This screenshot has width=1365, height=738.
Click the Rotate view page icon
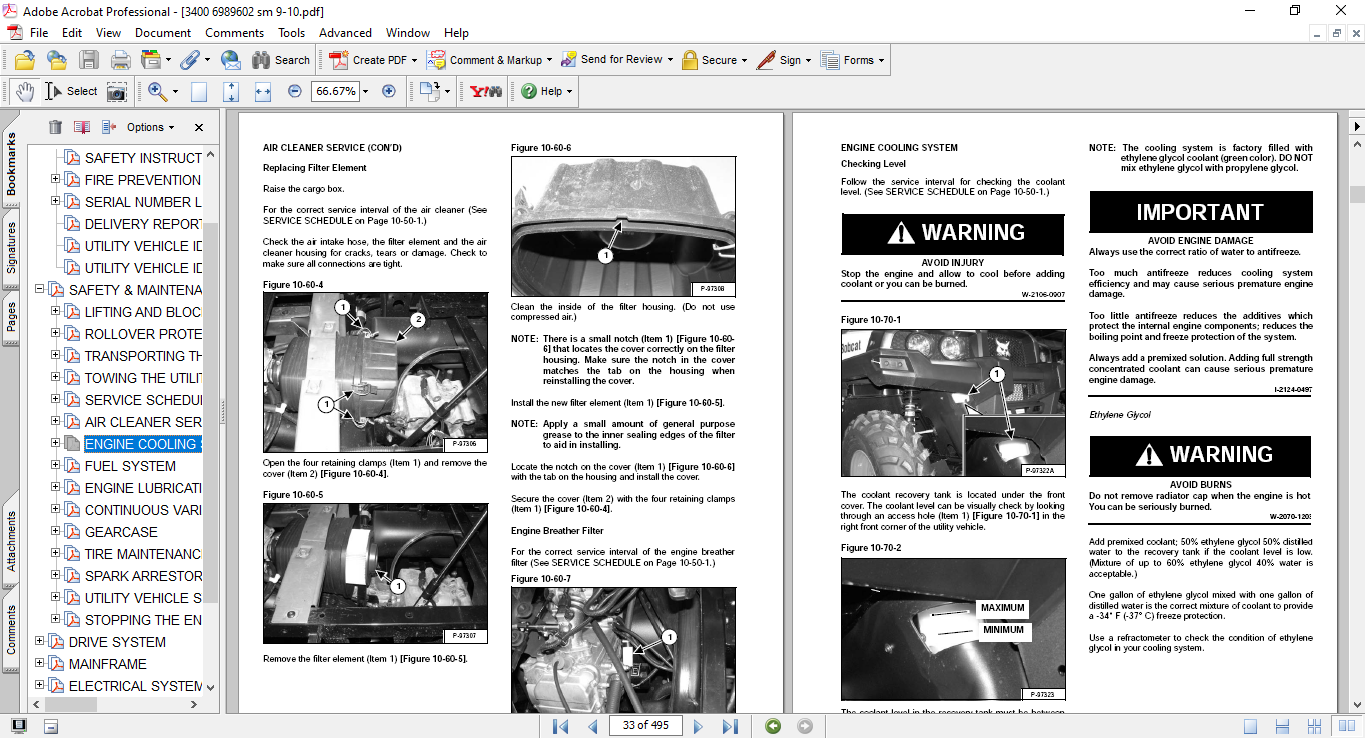(429, 91)
